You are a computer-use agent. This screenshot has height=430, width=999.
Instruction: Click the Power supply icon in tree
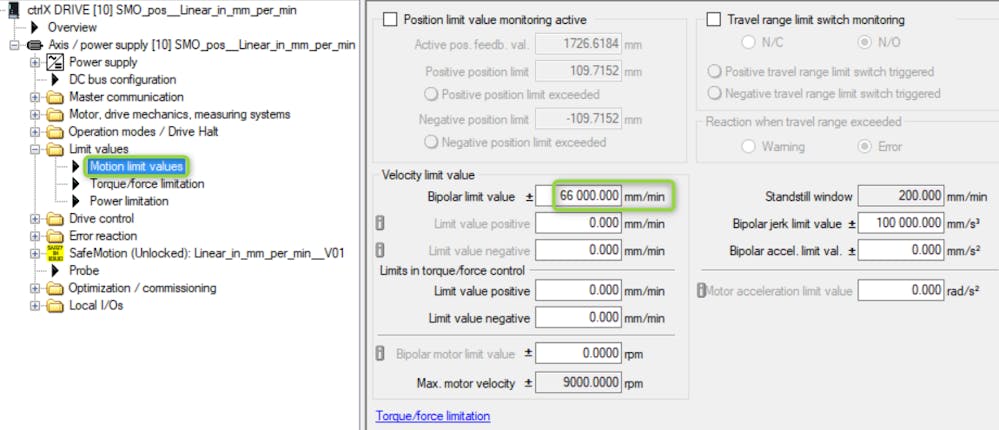pos(56,62)
